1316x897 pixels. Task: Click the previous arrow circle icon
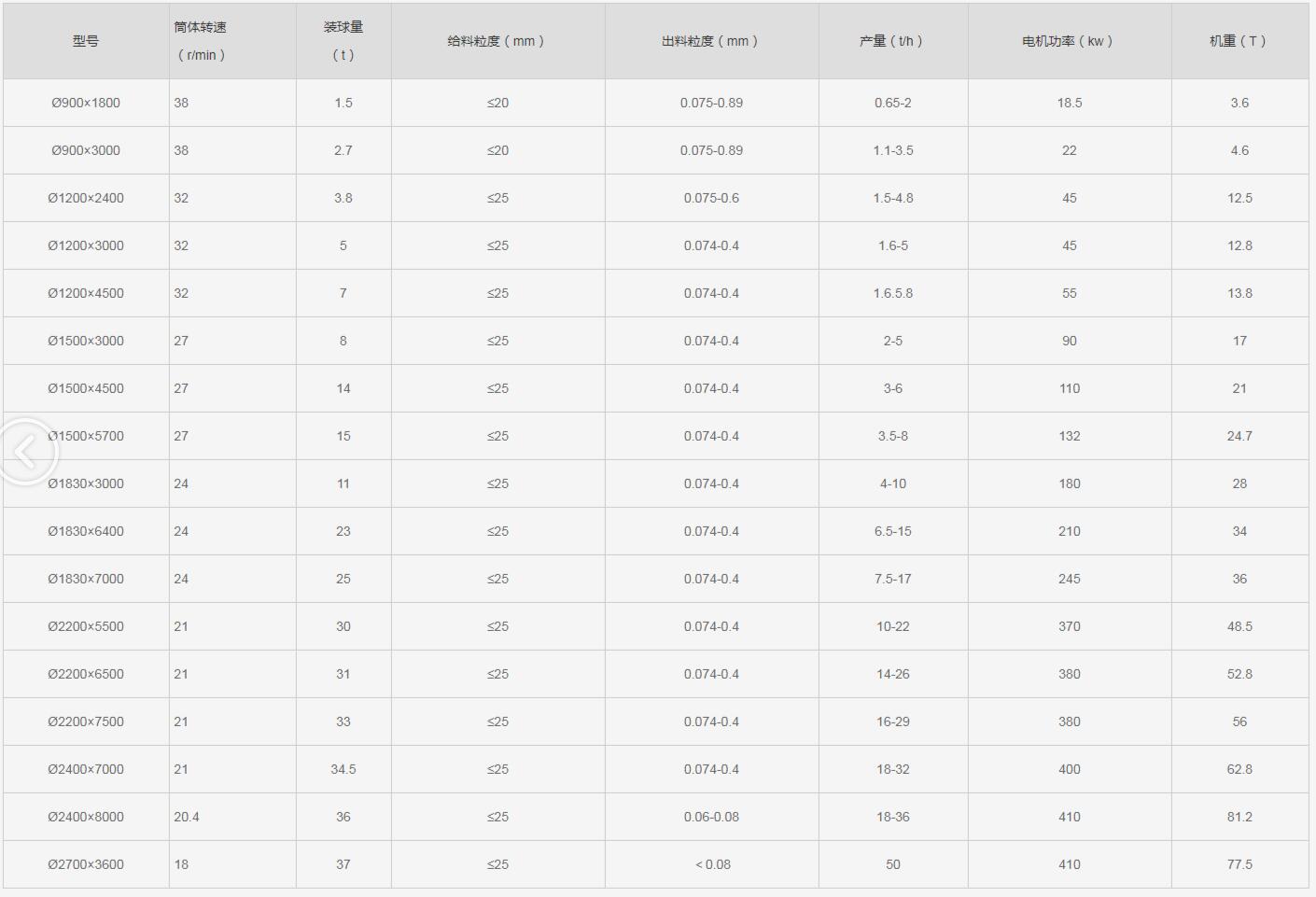tap(26, 452)
